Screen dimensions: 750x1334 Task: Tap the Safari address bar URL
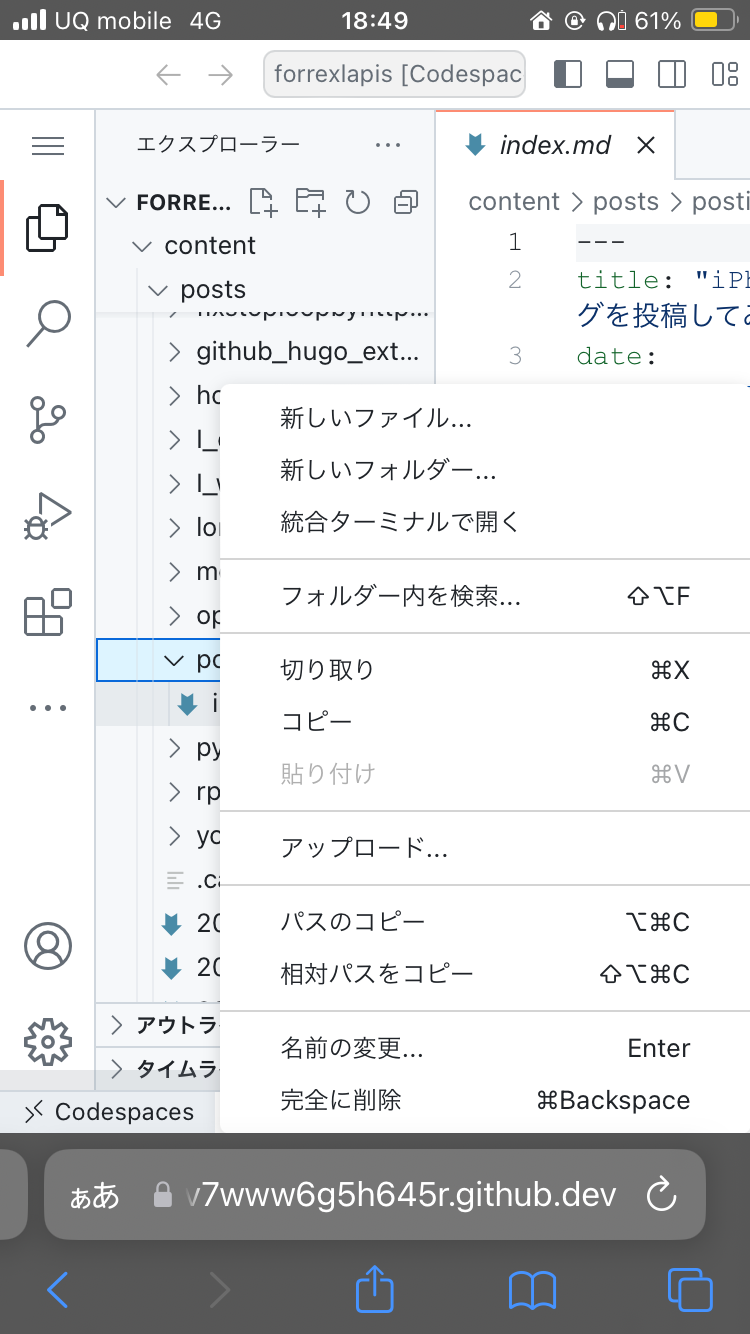(400, 1194)
